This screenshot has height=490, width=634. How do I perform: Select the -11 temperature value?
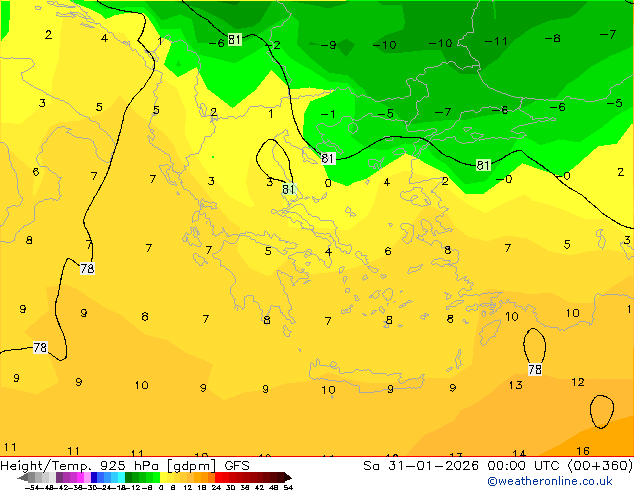[496, 41]
